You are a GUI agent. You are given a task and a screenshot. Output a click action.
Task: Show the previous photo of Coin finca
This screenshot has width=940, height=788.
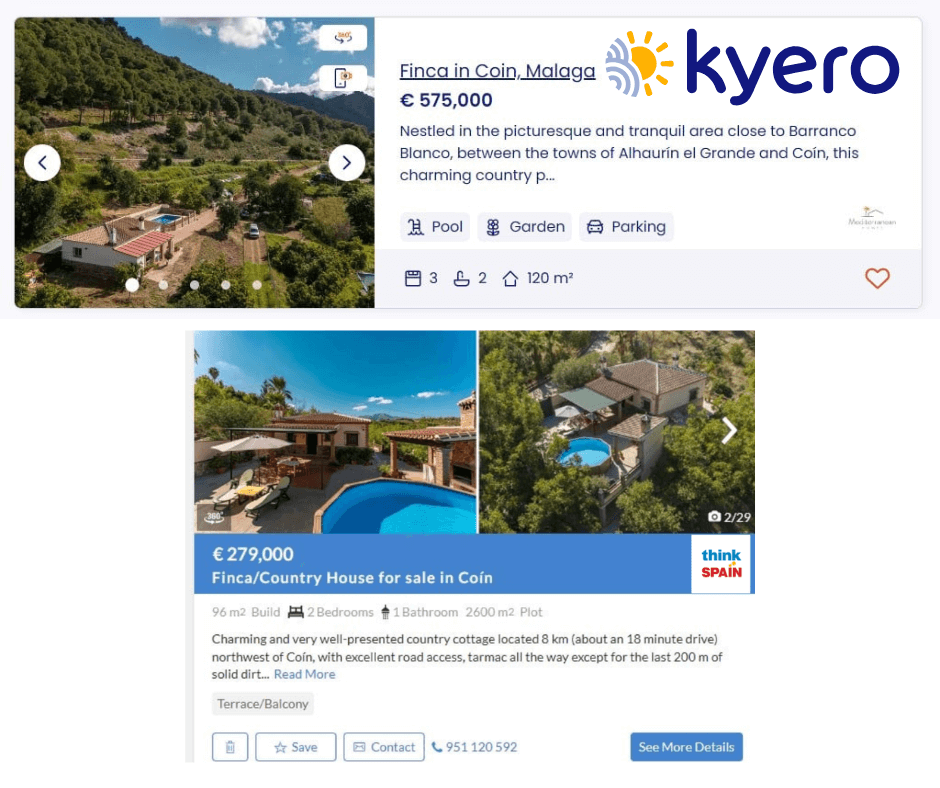tap(42, 163)
